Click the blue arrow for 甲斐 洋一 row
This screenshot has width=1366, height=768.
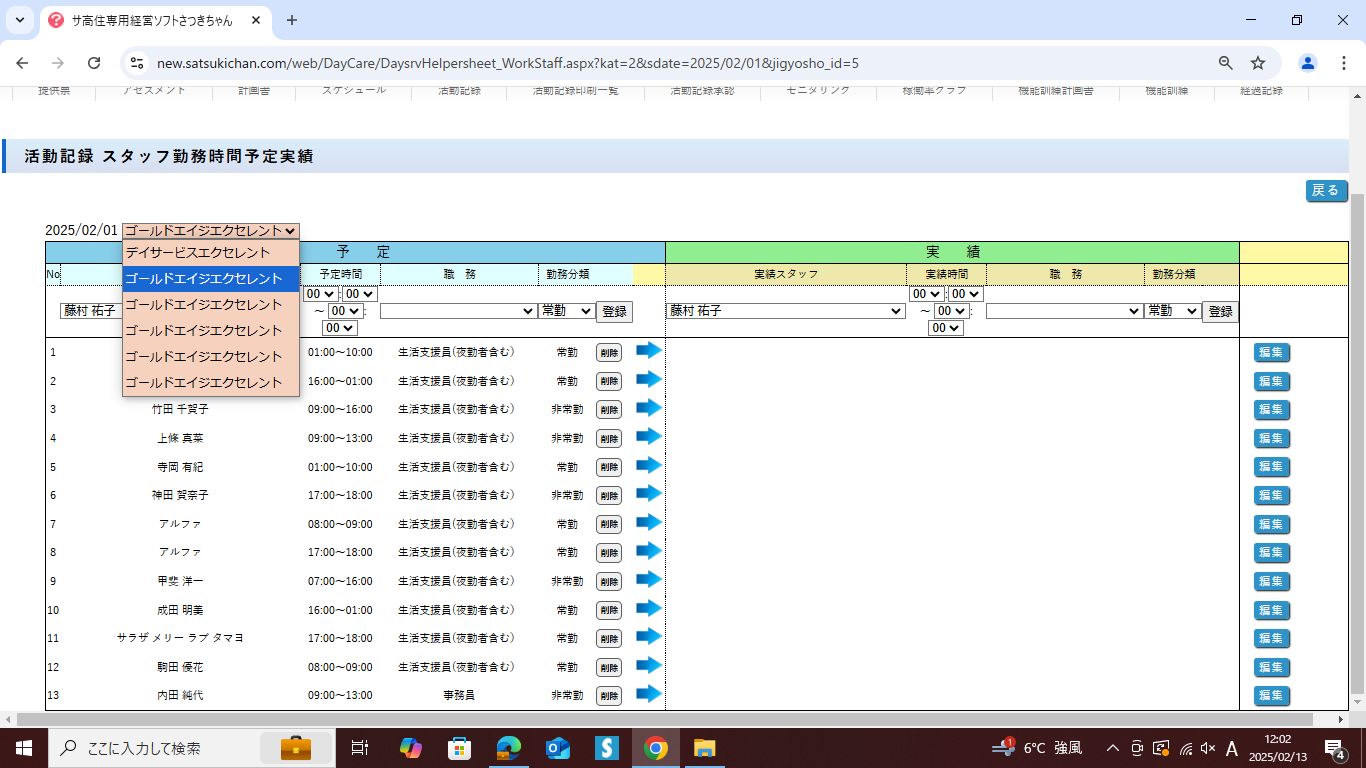pyautogui.click(x=649, y=580)
